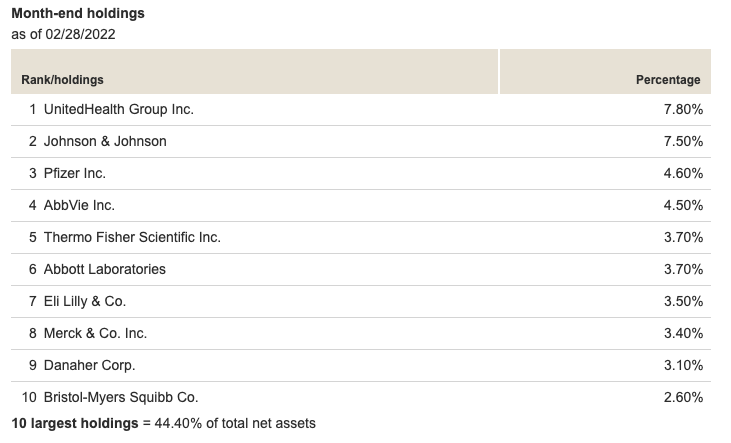The image size is (731, 443).
Task: Click the 2.60% Bristol-Myers percentage
Action: [683, 397]
